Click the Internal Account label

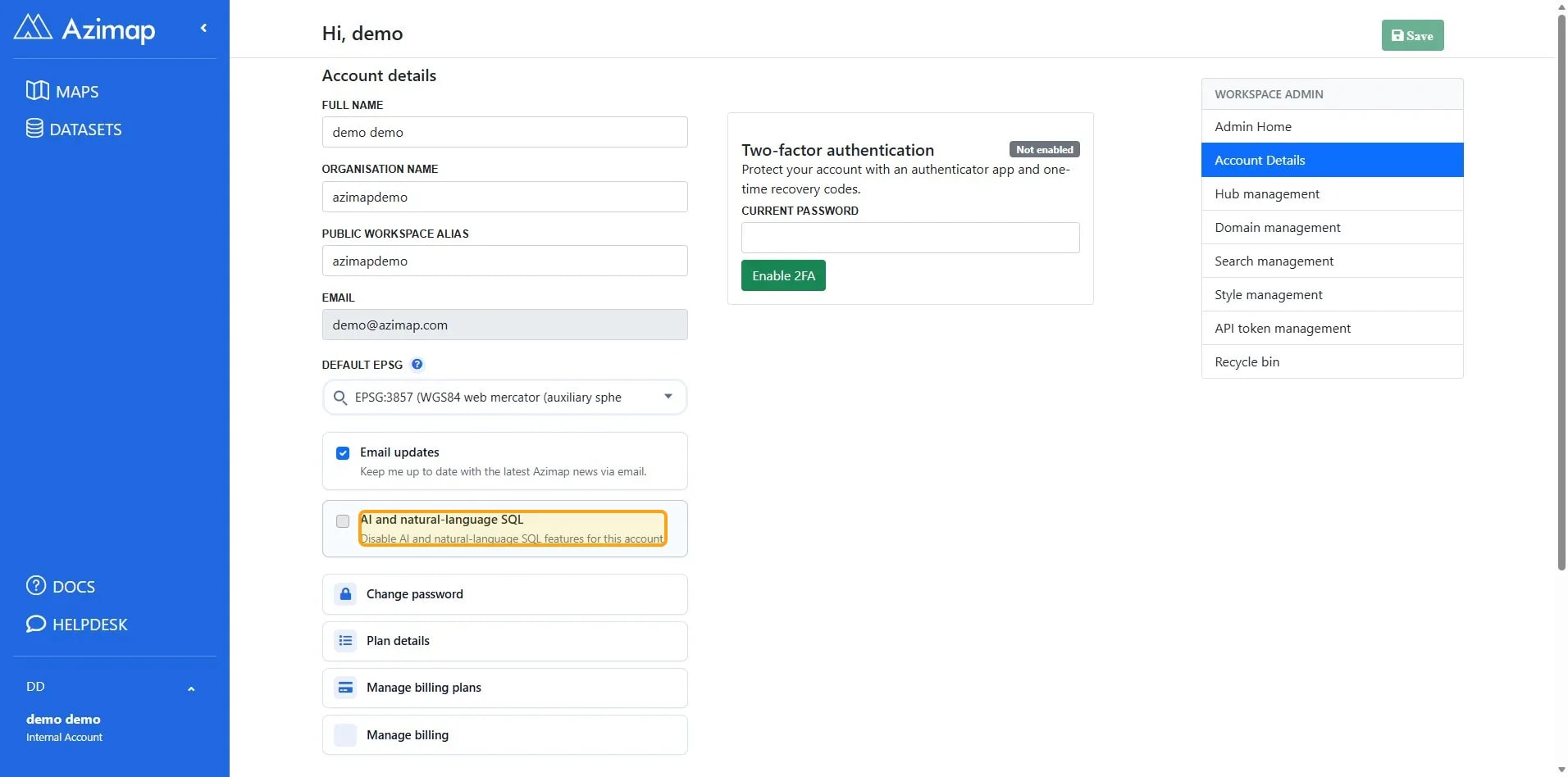[x=64, y=737]
